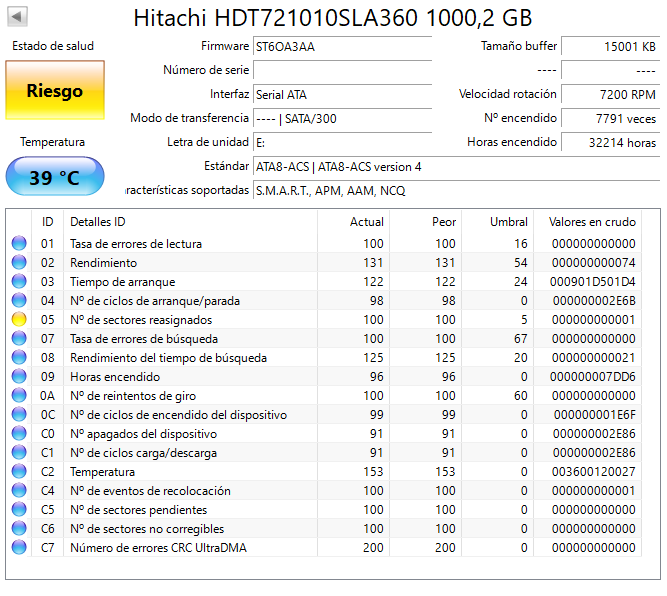Image resolution: width=667 pixels, height=596 pixels.
Task: Select raw value 000000001E6F
Action: (595, 415)
